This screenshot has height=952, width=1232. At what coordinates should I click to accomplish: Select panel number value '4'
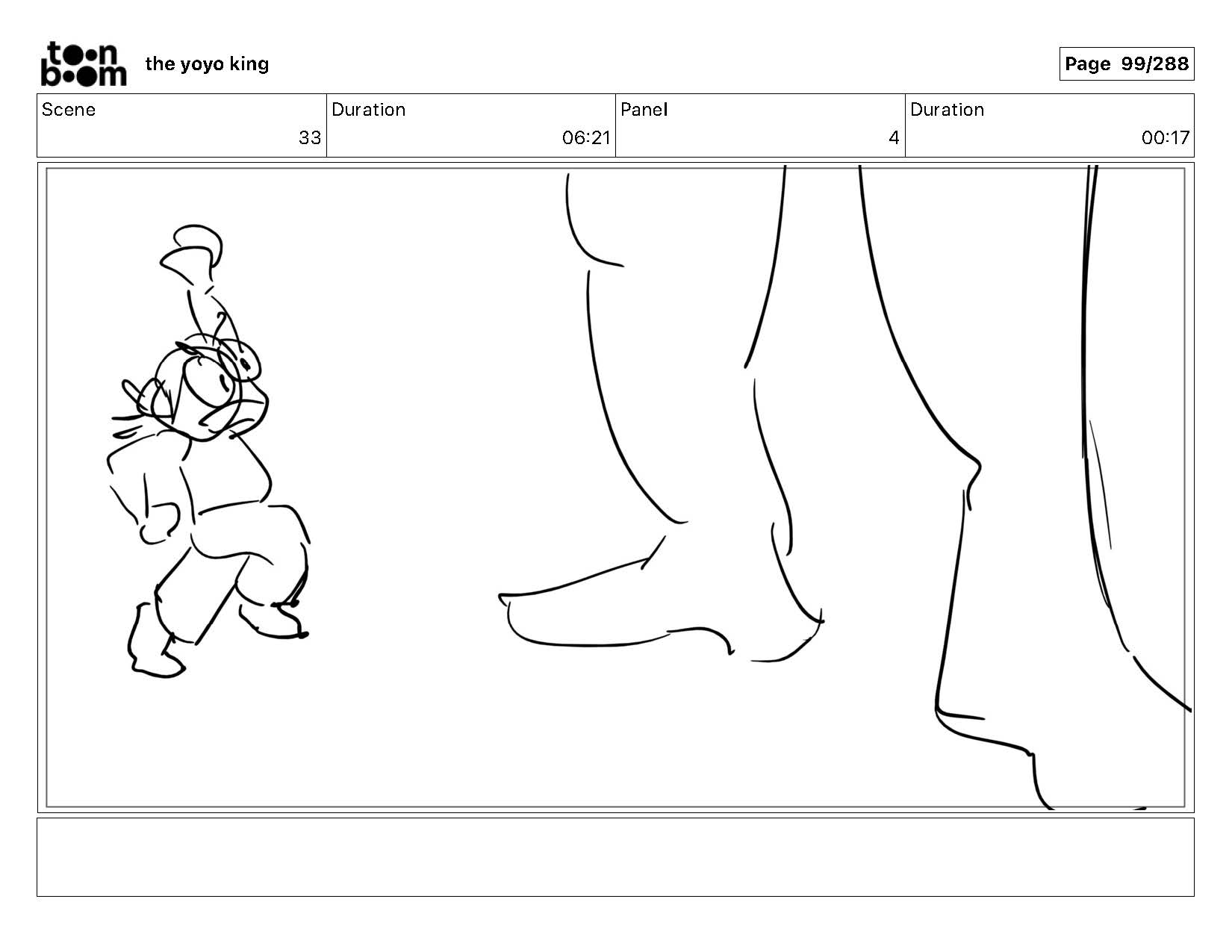(x=894, y=138)
